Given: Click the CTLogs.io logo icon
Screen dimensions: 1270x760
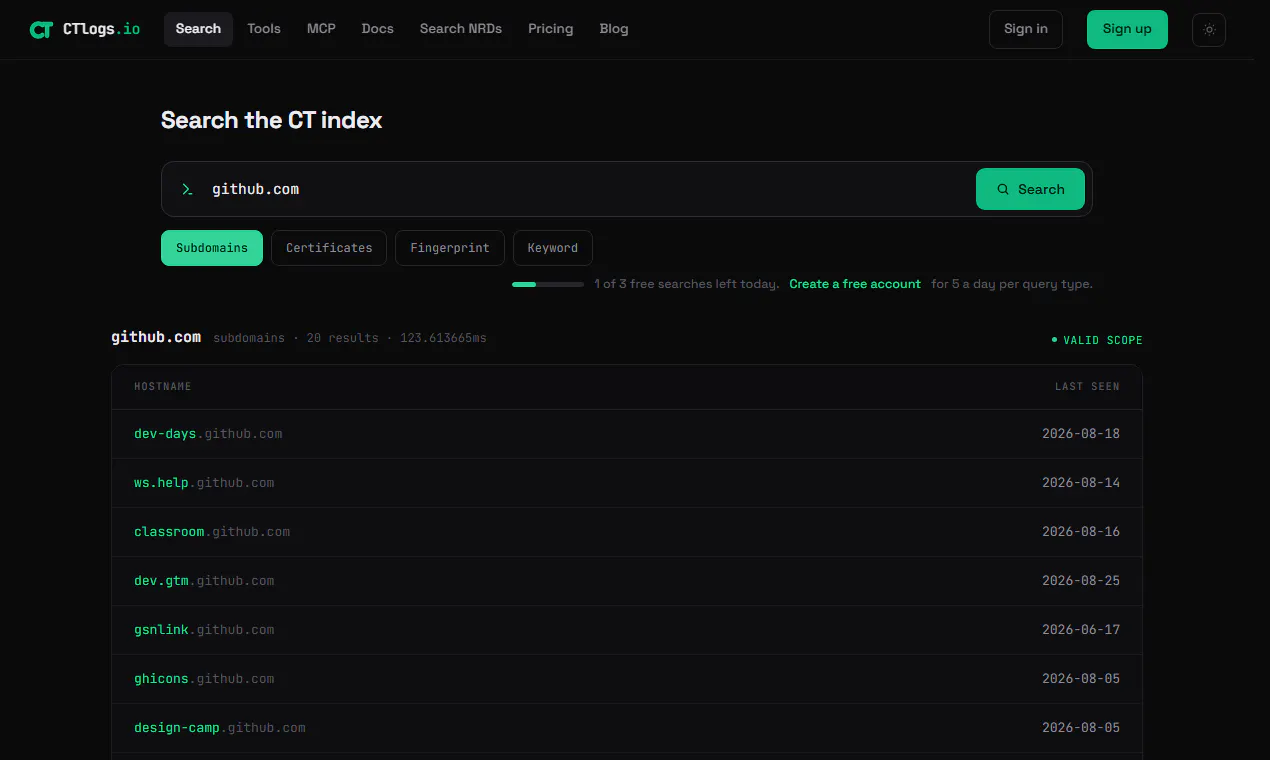Looking at the screenshot, I should (x=41, y=29).
